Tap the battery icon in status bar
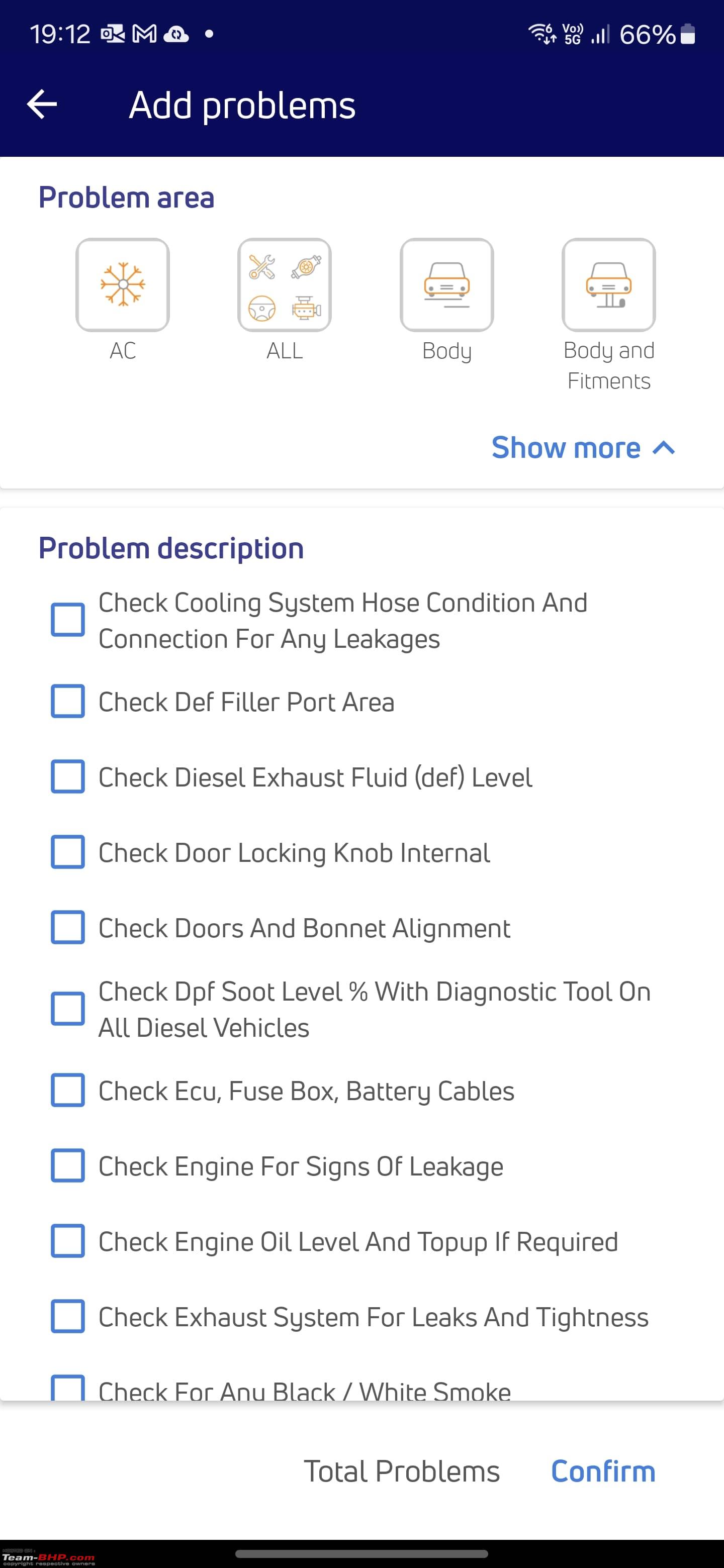This screenshot has width=724, height=1568. pos(687,34)
